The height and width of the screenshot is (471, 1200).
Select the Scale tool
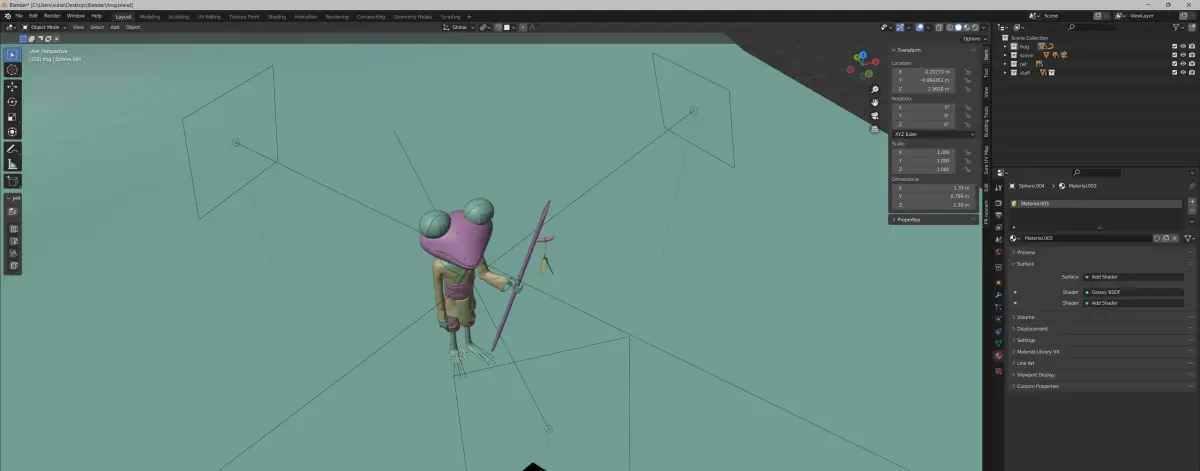(13, 116)
